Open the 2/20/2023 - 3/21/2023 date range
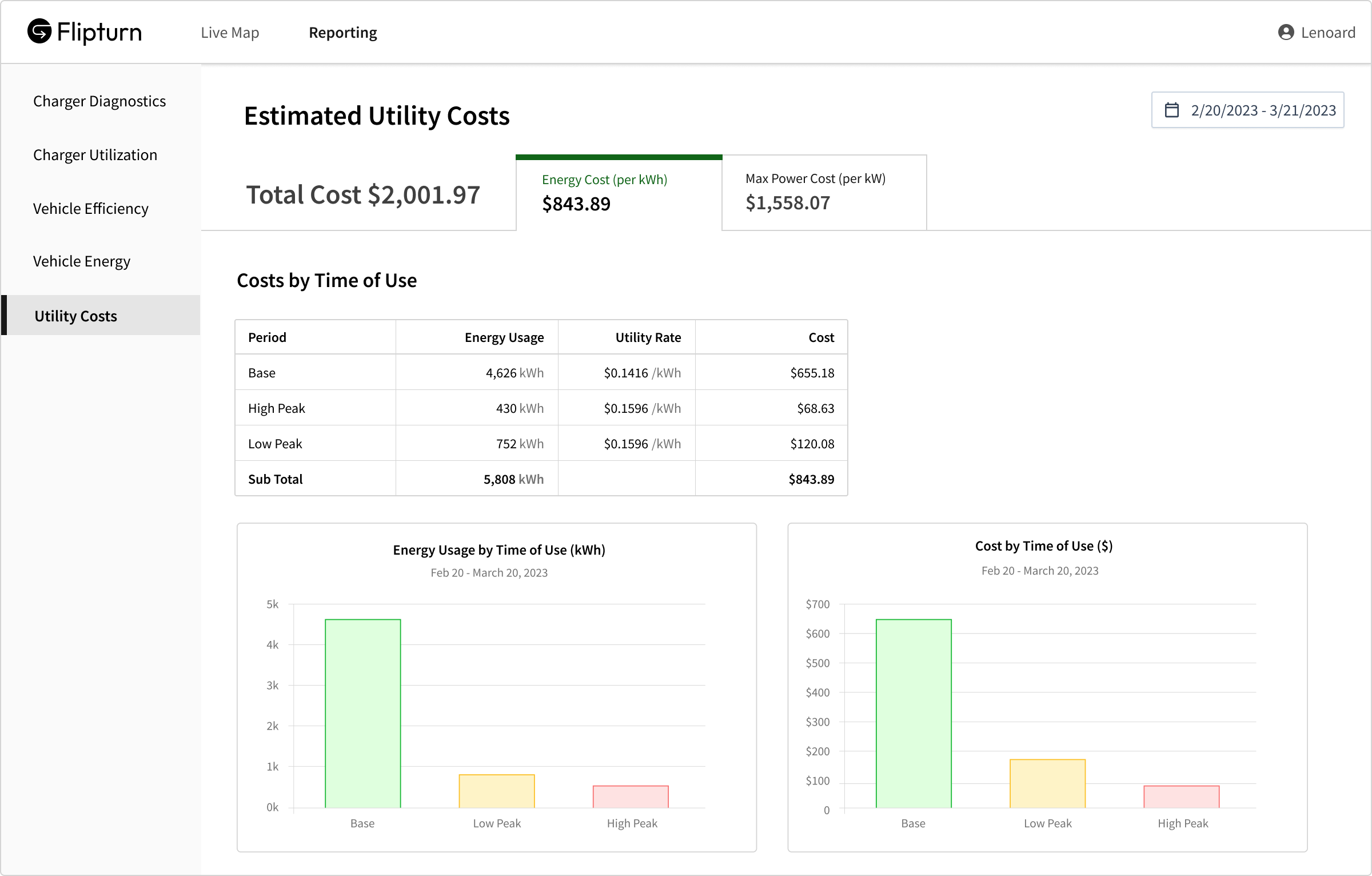 pyautogui.click(x=1263, y=110)
